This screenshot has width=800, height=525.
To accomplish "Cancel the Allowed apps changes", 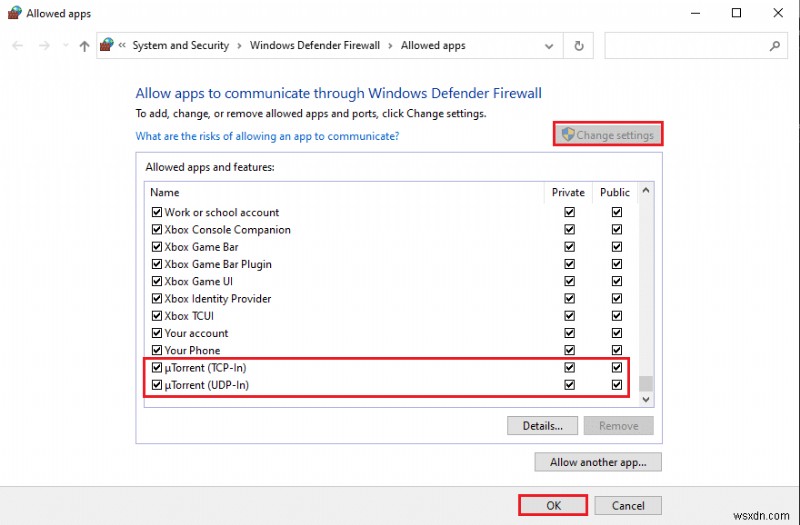I will pyautogui.click(x=628, y=506).
